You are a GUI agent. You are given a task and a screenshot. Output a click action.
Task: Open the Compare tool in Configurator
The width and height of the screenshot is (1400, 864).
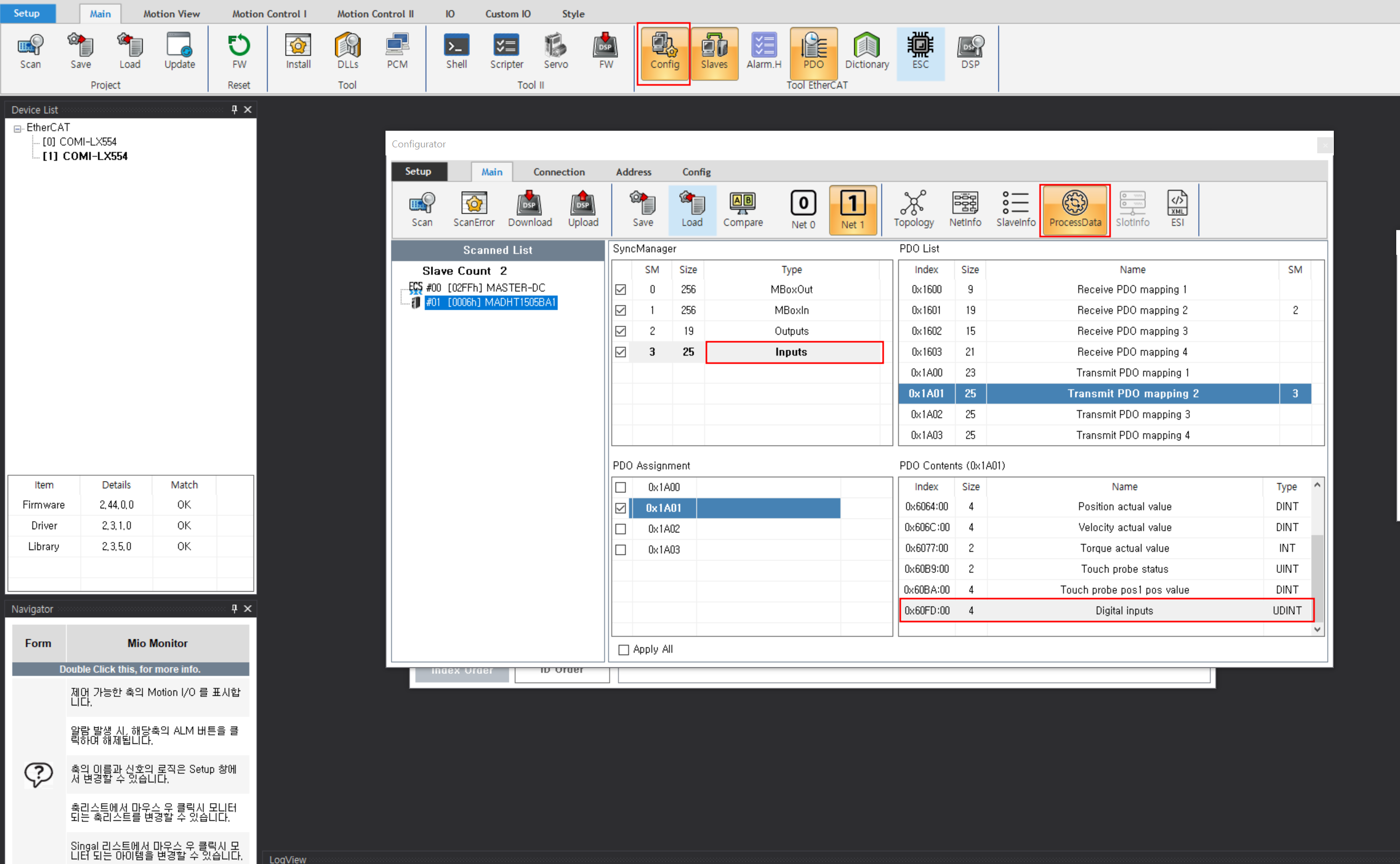click(742, 209)
